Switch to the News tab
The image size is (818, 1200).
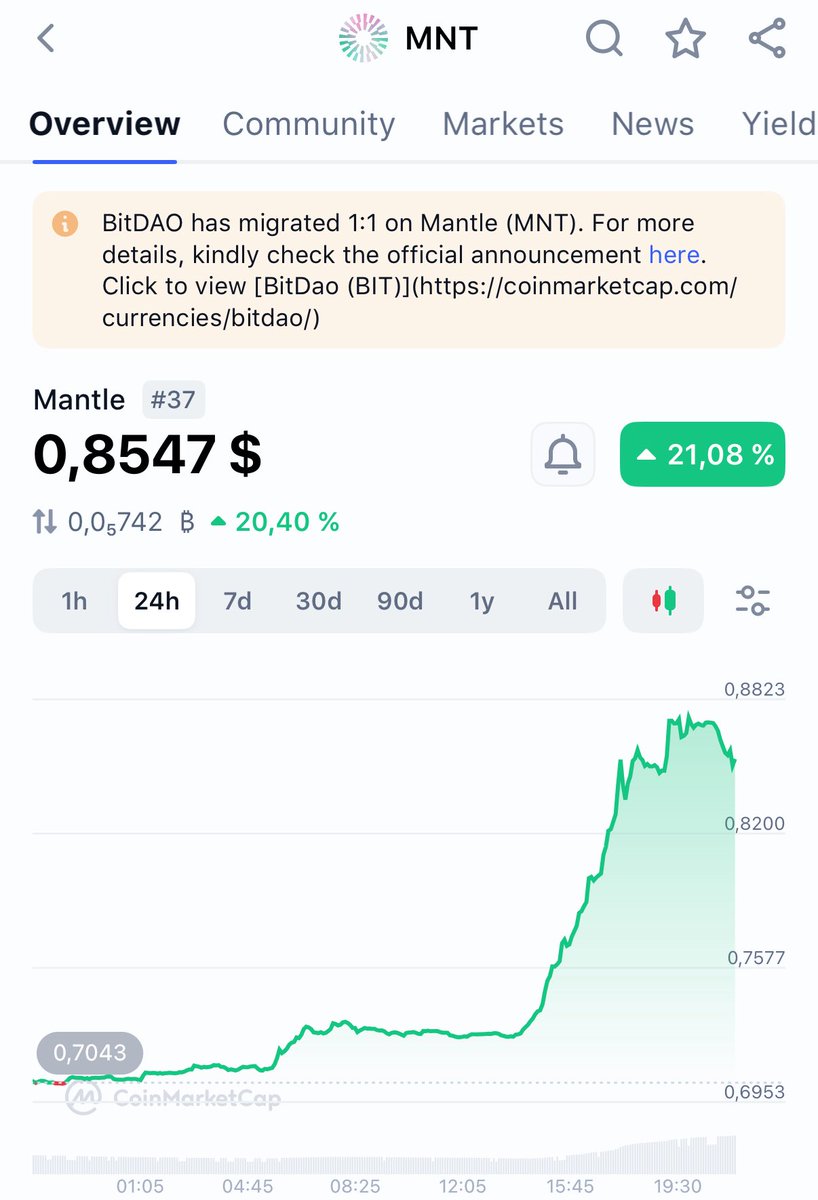[x=652, y=124]
